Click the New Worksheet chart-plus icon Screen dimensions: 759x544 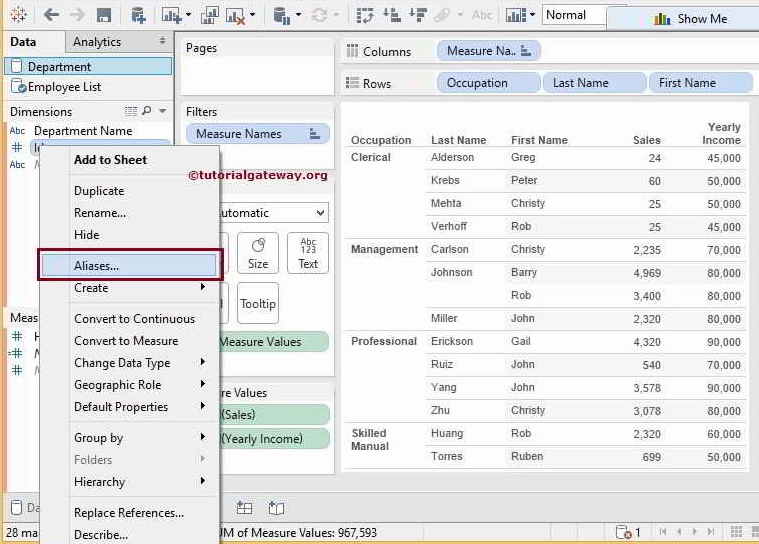point(171,15)
